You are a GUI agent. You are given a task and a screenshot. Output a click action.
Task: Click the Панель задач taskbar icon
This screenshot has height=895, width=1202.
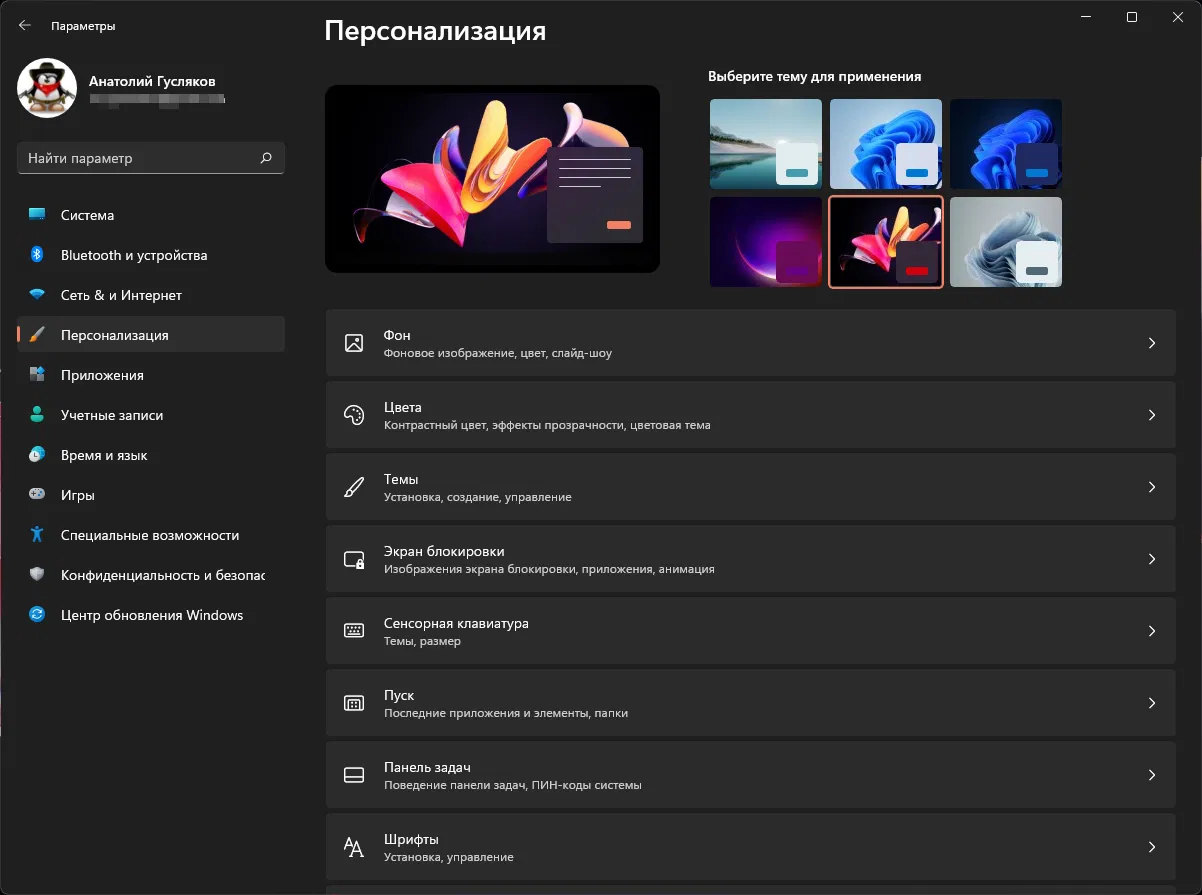[x=354, y=775]
